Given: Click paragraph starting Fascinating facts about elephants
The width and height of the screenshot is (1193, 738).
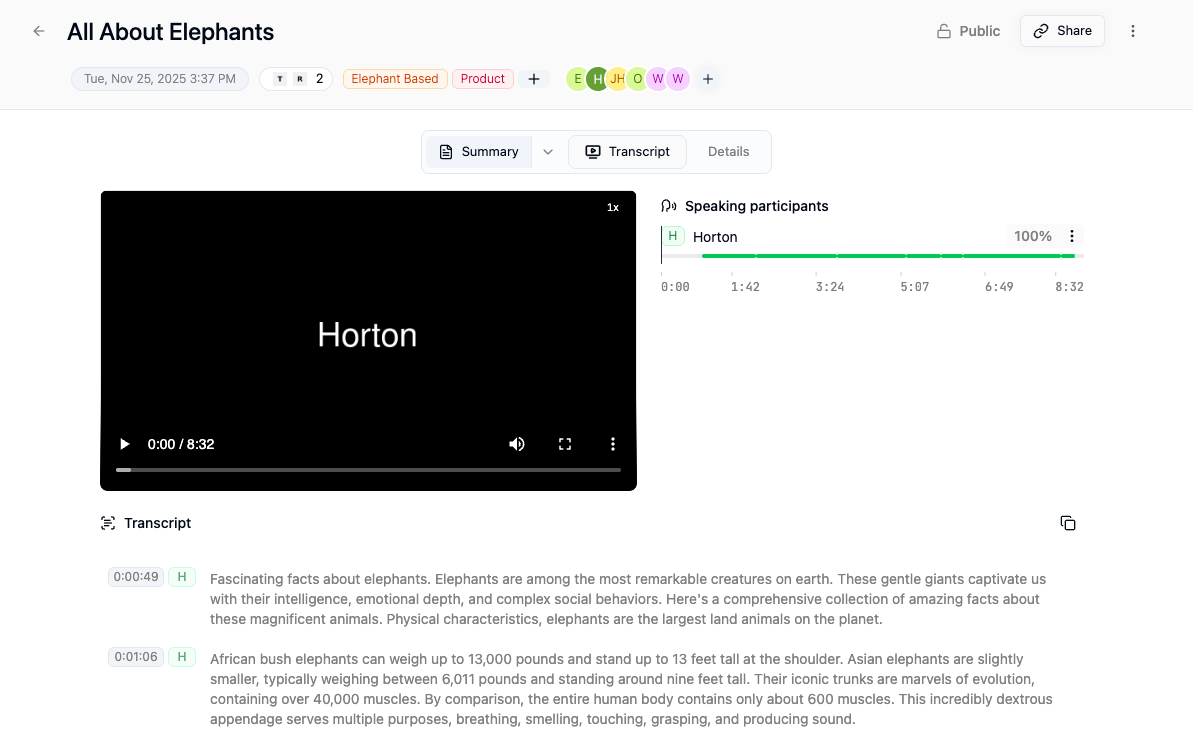Looking at the screenshot, I should click(628, 600).
